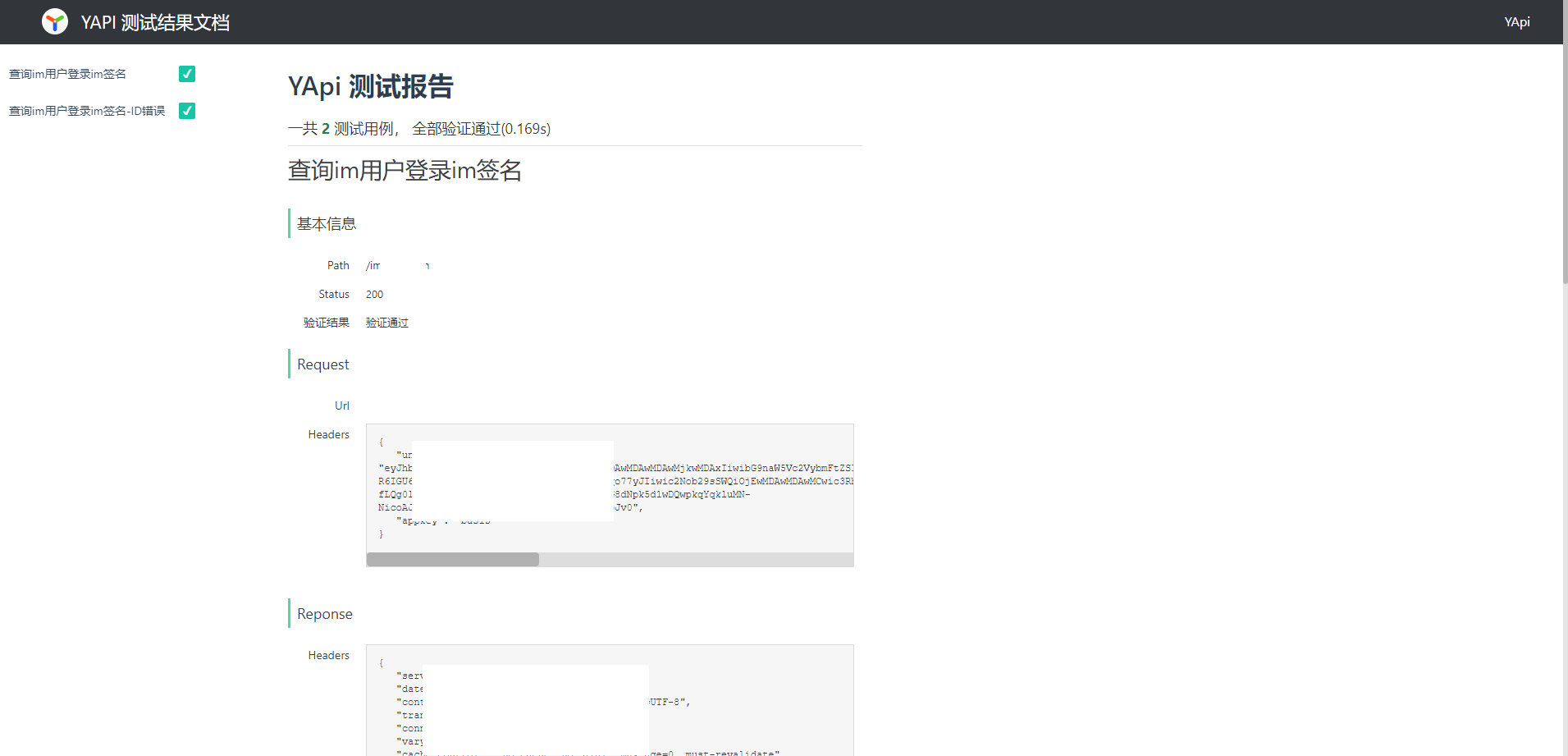Click the 基本信息 section title
1568x756 pixels.
coord(327,223)
